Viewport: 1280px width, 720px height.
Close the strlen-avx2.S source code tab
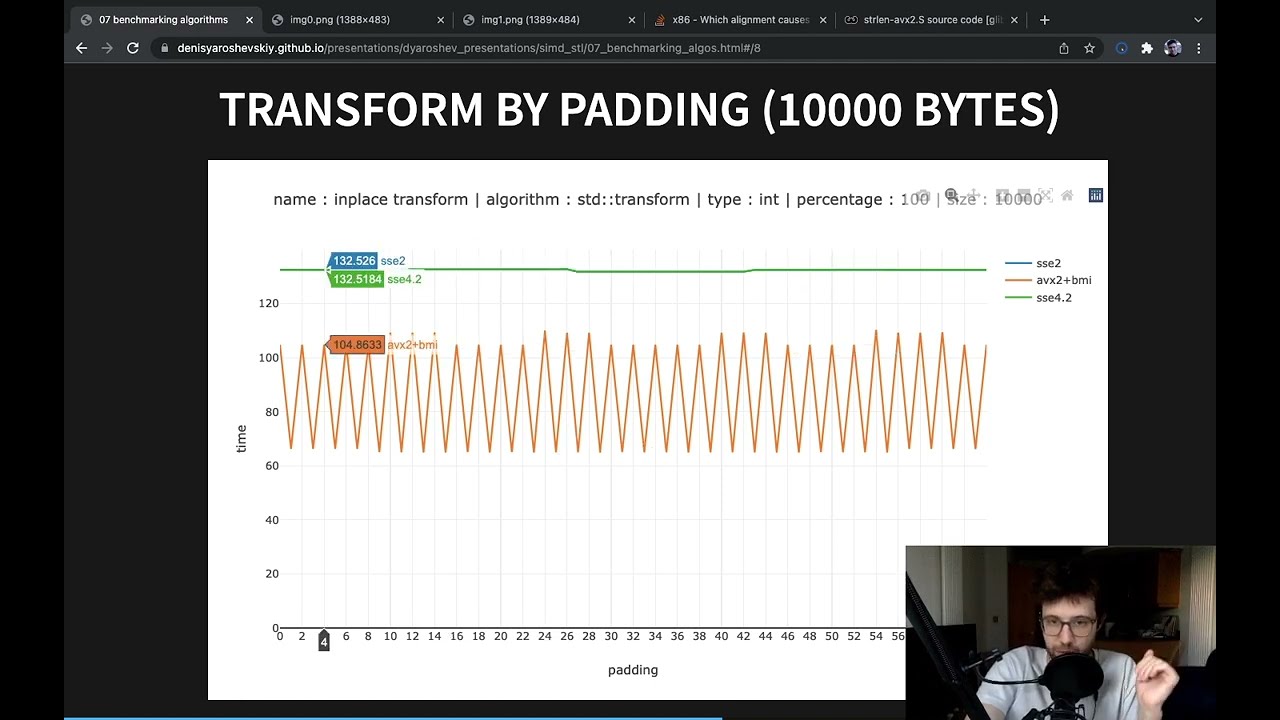click(1014, 20)
